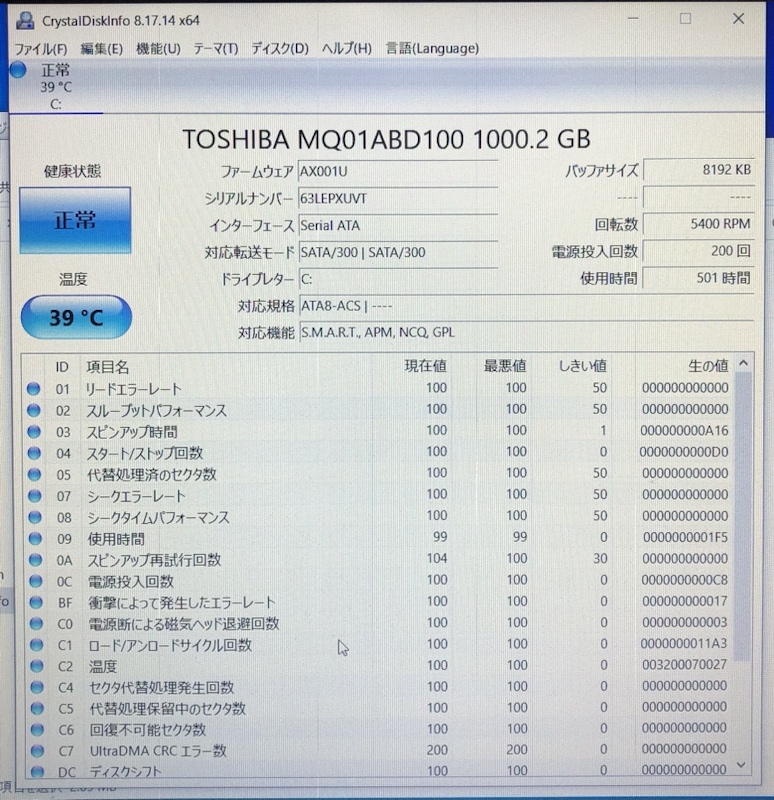Open the 機能(U) menu
Image resolution: width=774 pixels, height=800 pixels.
(x=158, y=49)
